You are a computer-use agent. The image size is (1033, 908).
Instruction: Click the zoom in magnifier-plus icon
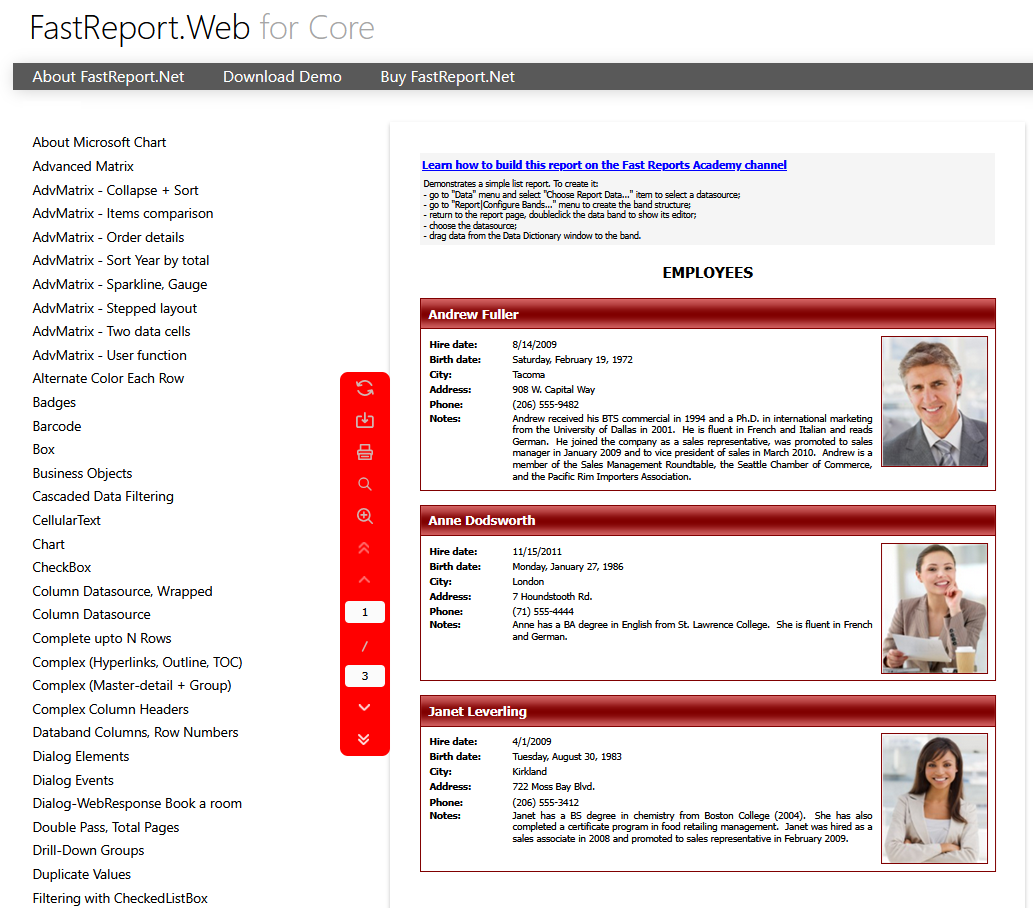pos(364,516)
